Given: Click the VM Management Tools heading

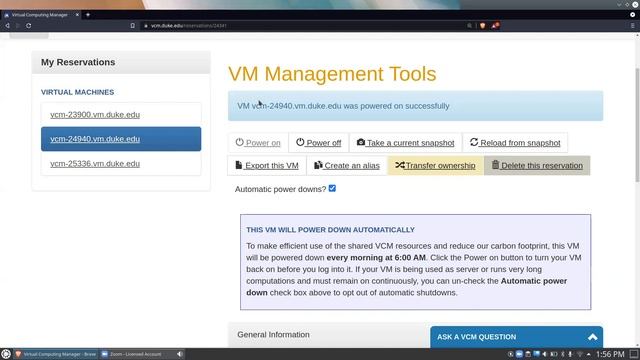Looking at the screenshot, I should click(x=332, y=74).
